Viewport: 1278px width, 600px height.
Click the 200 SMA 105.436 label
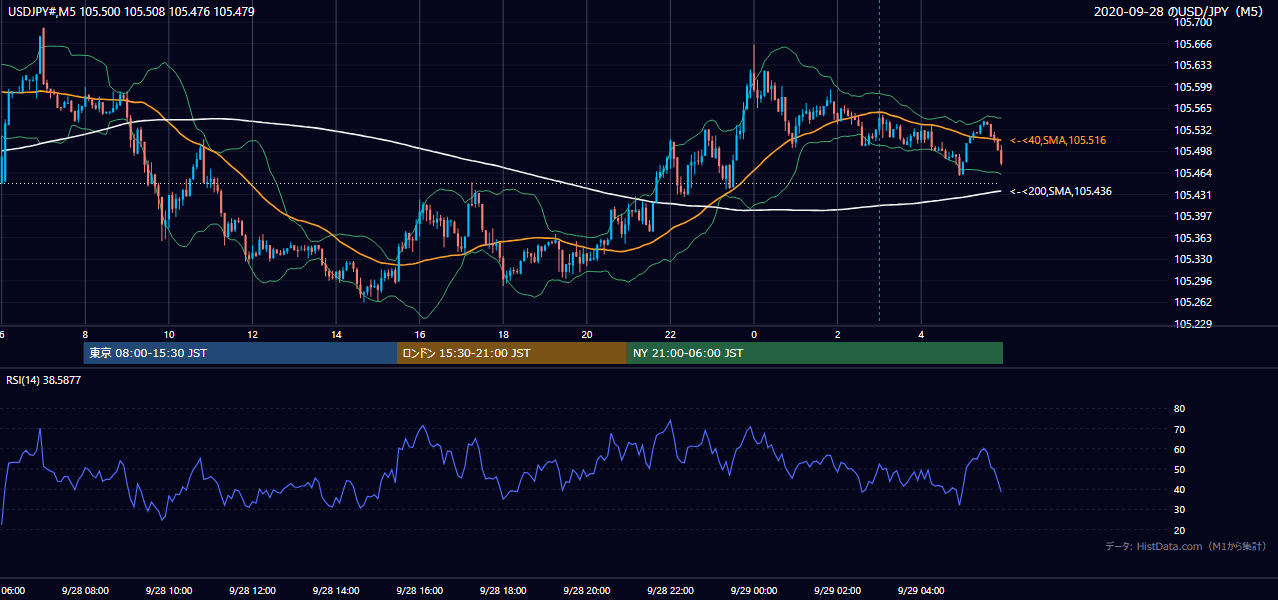(x=1061, y=191)
